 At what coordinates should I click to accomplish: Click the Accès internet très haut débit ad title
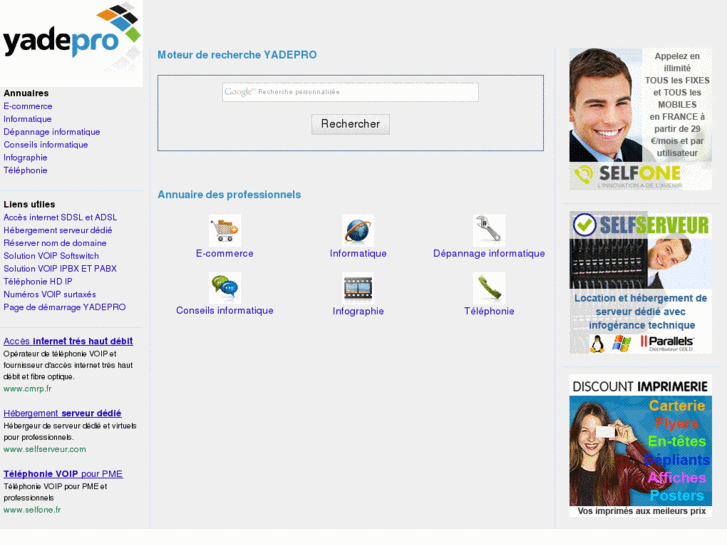click(x=68, y=341)
